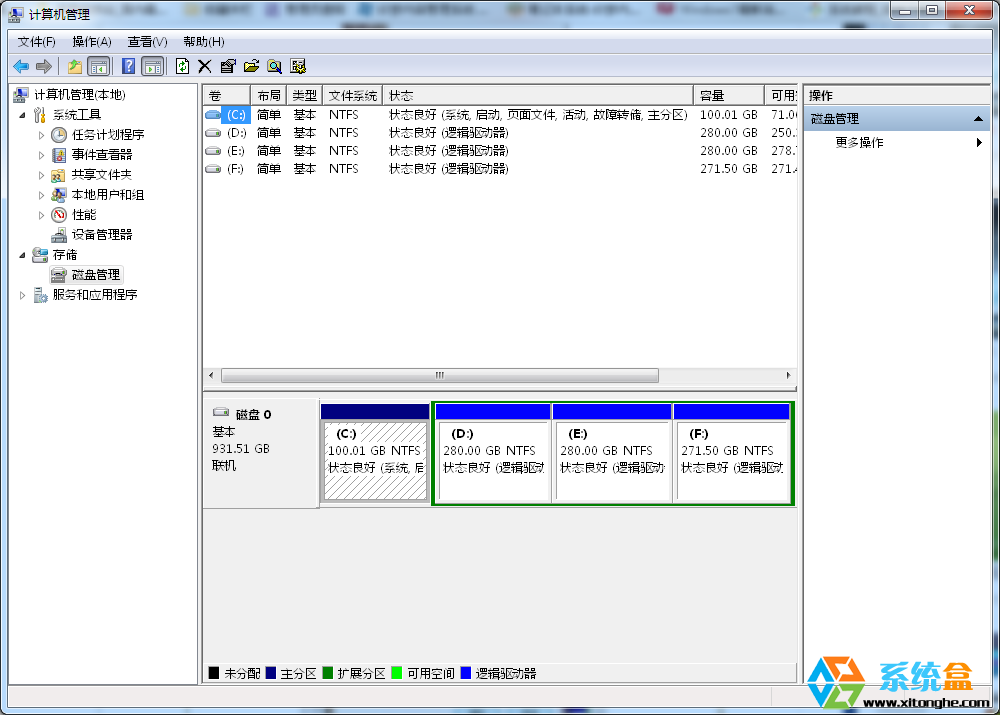Select 设备管理器 in the tree

101,235
